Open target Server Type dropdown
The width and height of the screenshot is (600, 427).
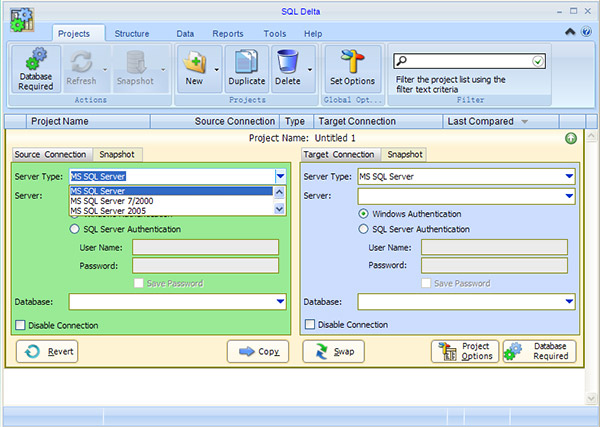pos(569,176)
